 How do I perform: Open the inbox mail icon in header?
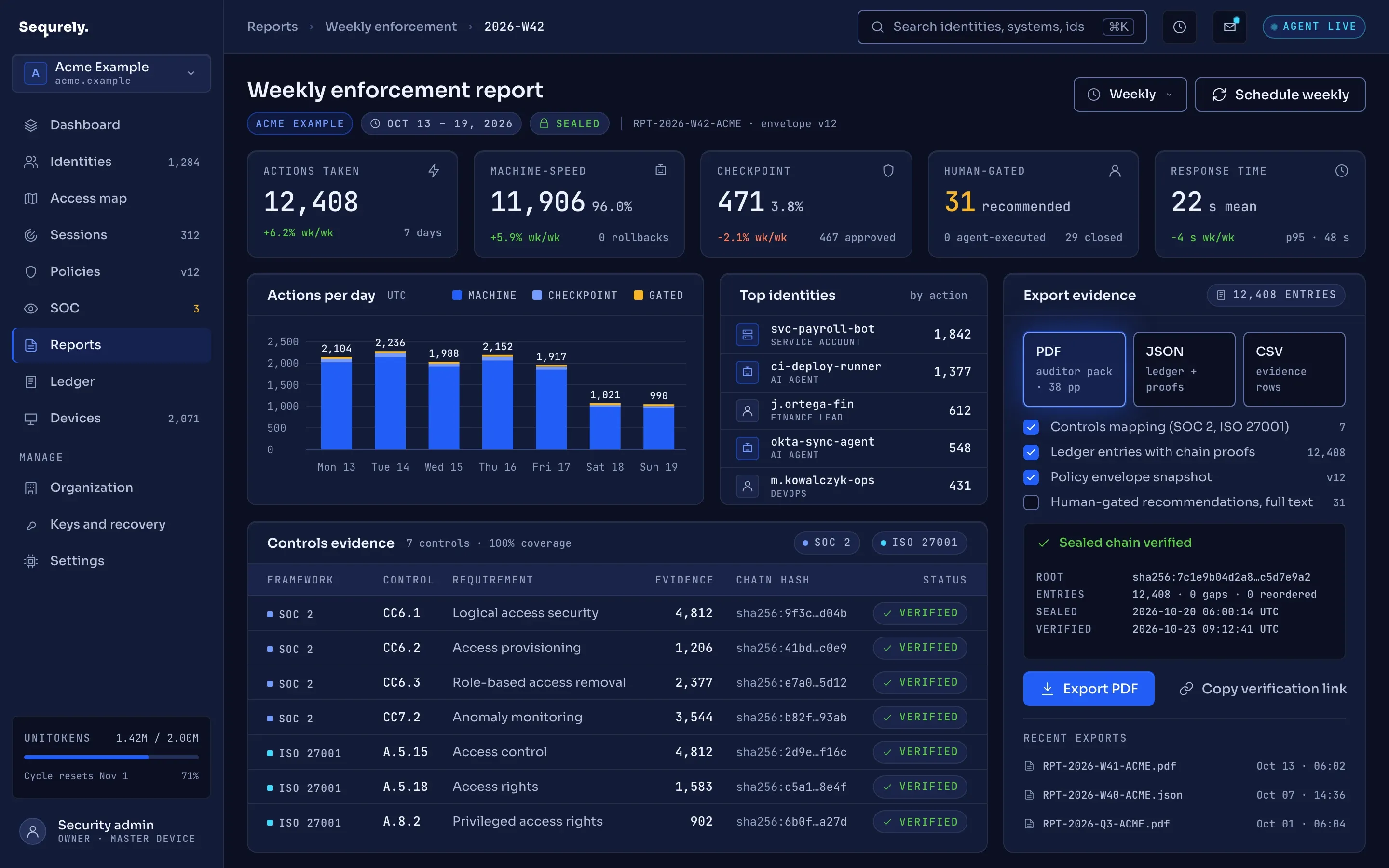[x=1229, y=27]
